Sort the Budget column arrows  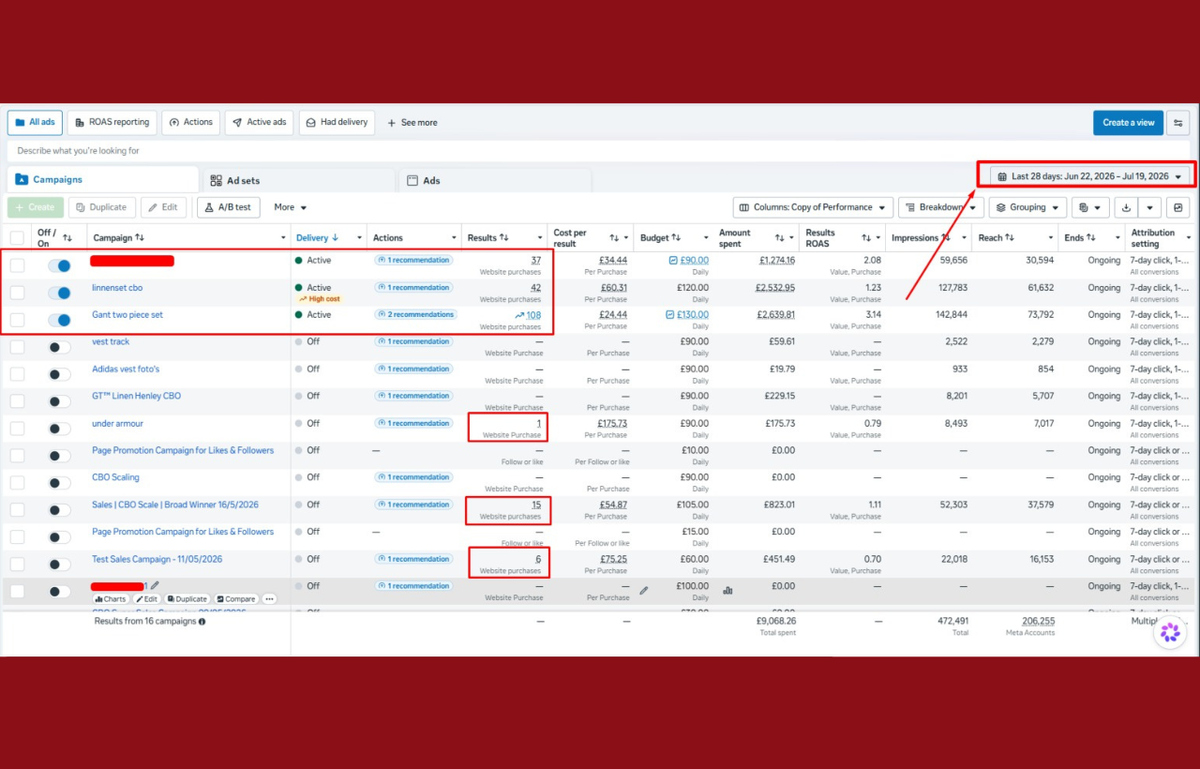(677, 238)
